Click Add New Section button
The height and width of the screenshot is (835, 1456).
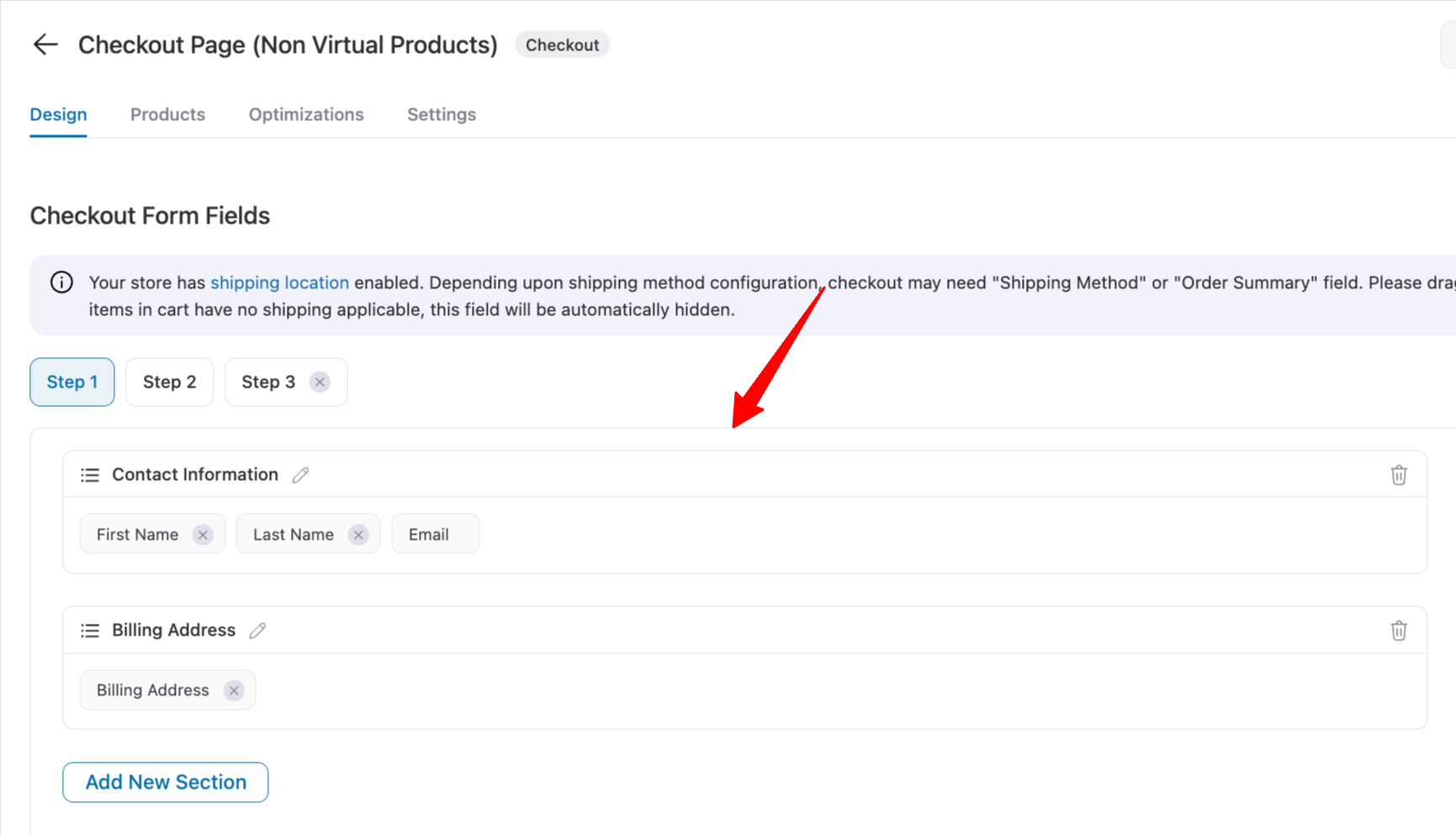pos(166,782)
